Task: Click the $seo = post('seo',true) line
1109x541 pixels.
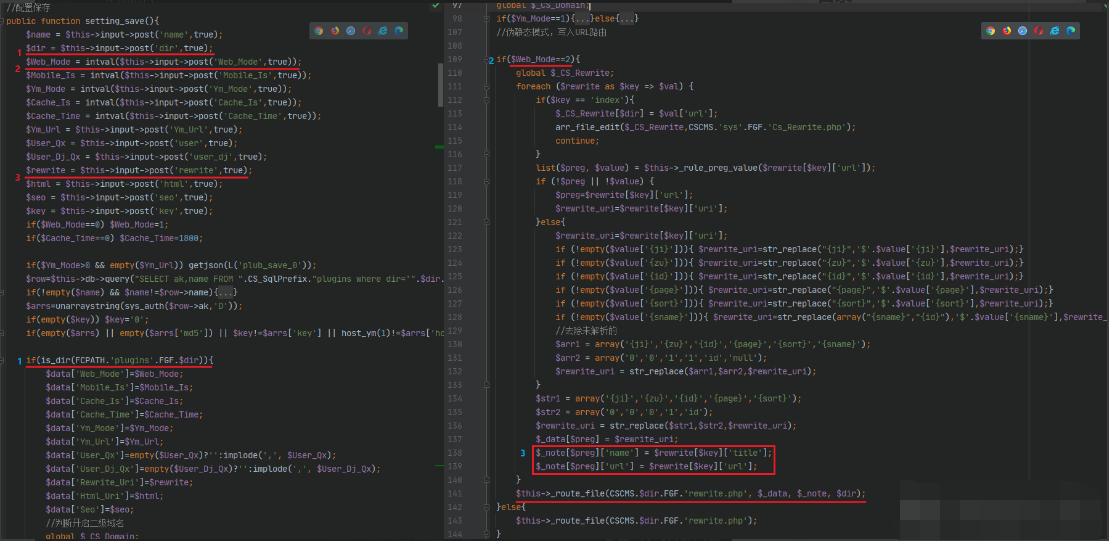Action: point(120,197)
